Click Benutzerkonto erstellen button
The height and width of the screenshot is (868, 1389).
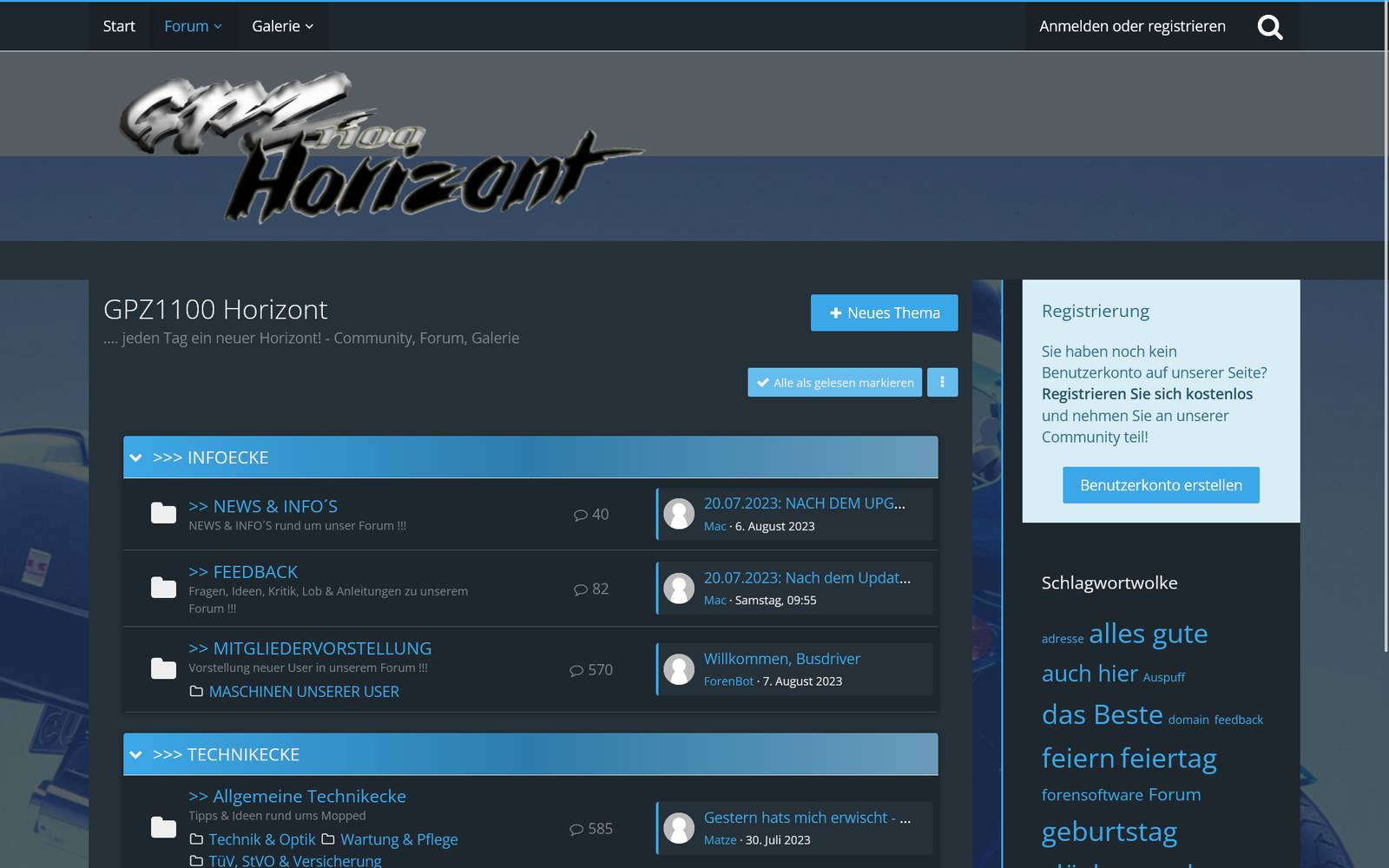pyautogui.click(x=1161, y=484)
